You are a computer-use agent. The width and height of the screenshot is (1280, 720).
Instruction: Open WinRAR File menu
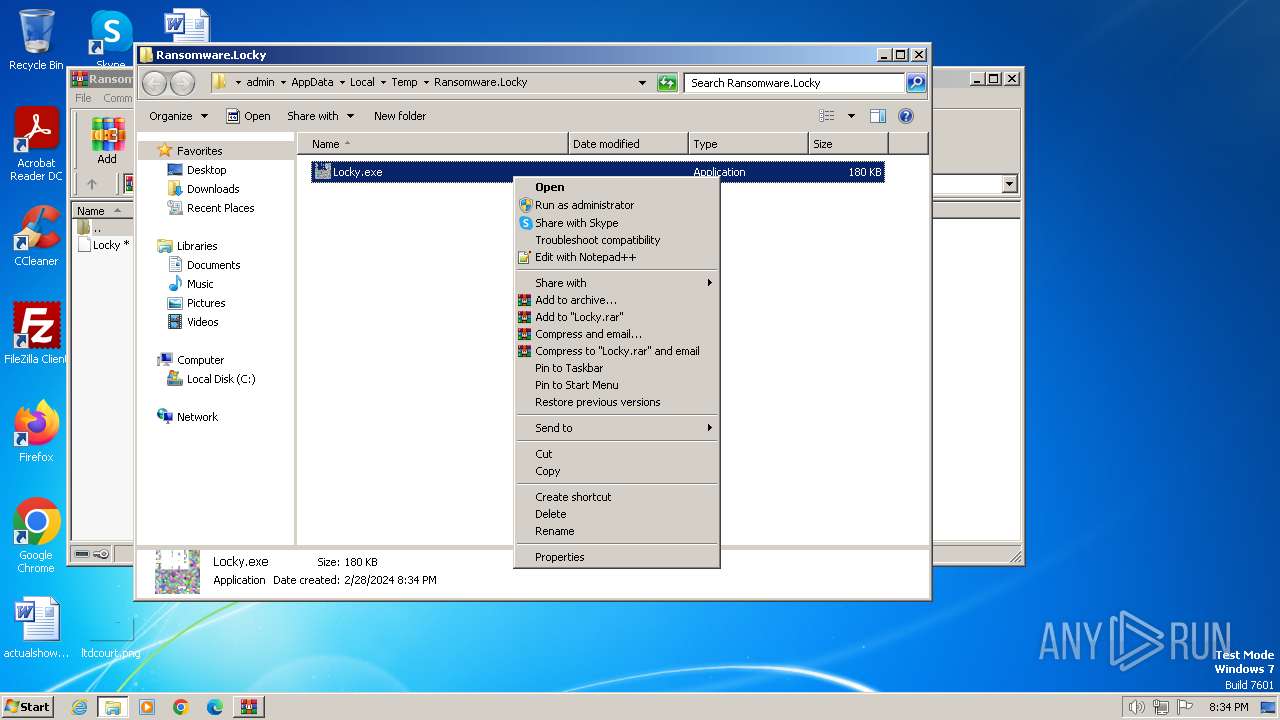coord(83,98)
